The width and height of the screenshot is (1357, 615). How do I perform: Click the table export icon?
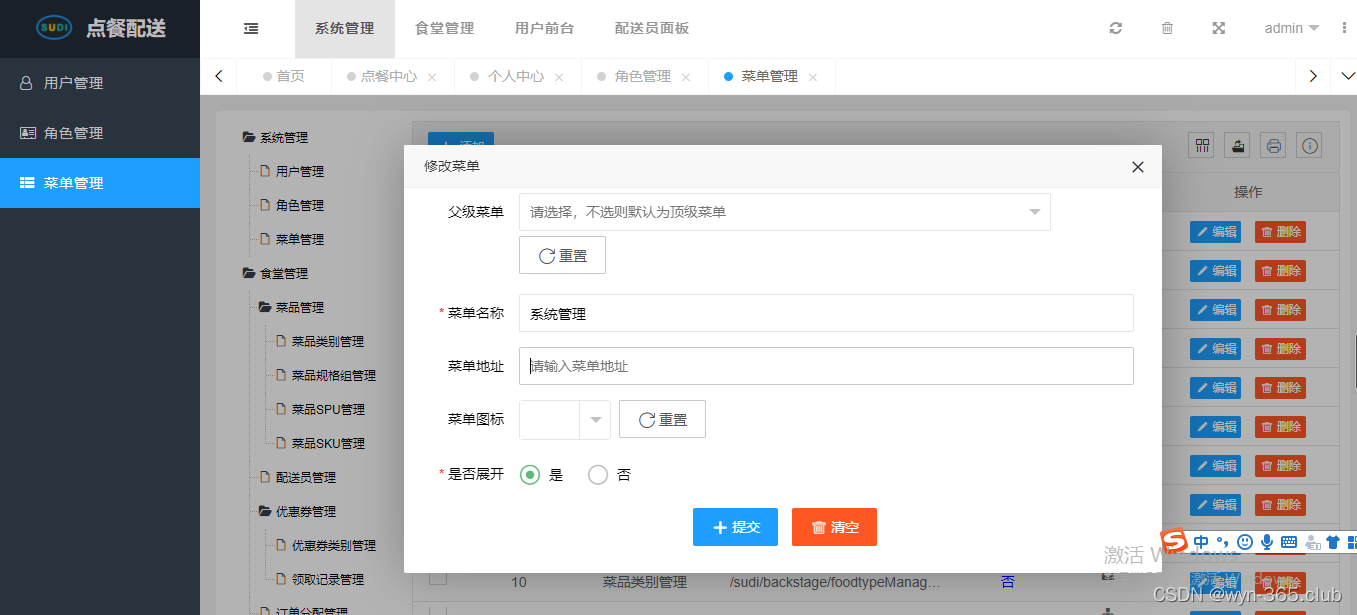coord(1238,145)
